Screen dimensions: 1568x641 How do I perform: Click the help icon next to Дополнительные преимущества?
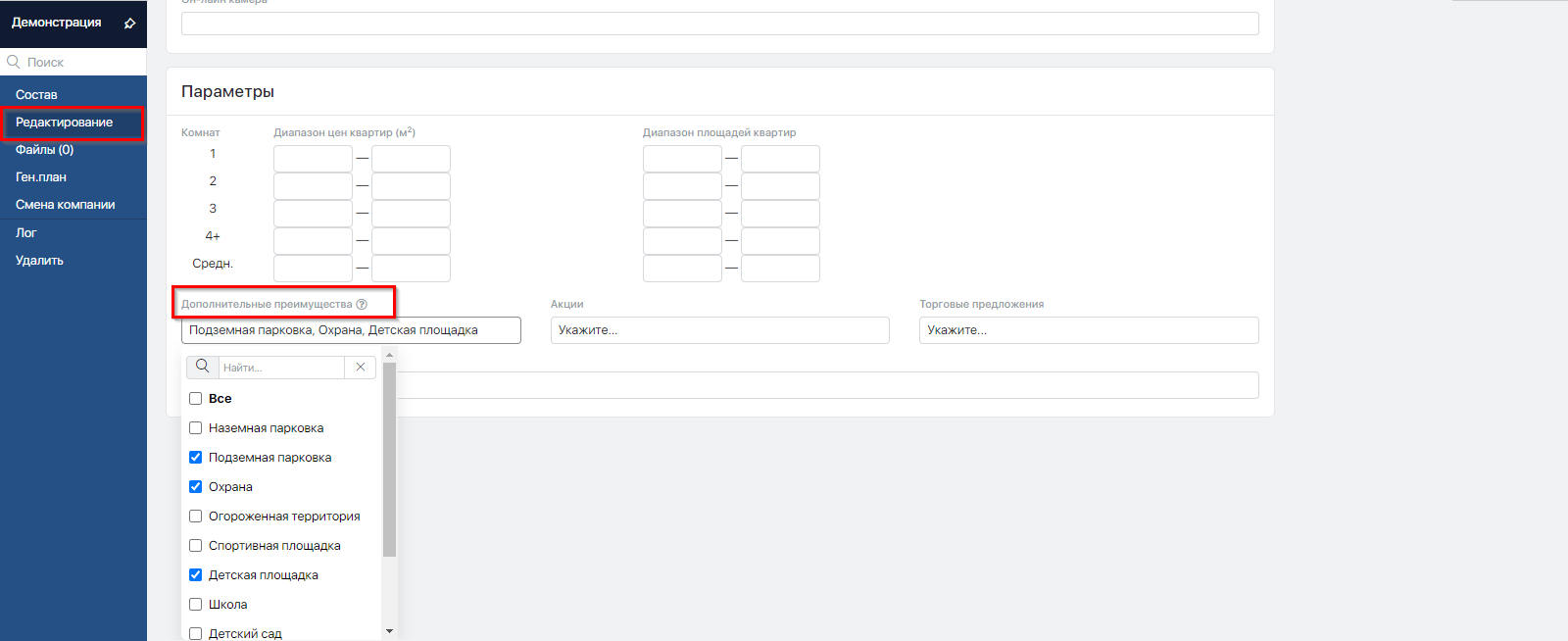[362, 304]
